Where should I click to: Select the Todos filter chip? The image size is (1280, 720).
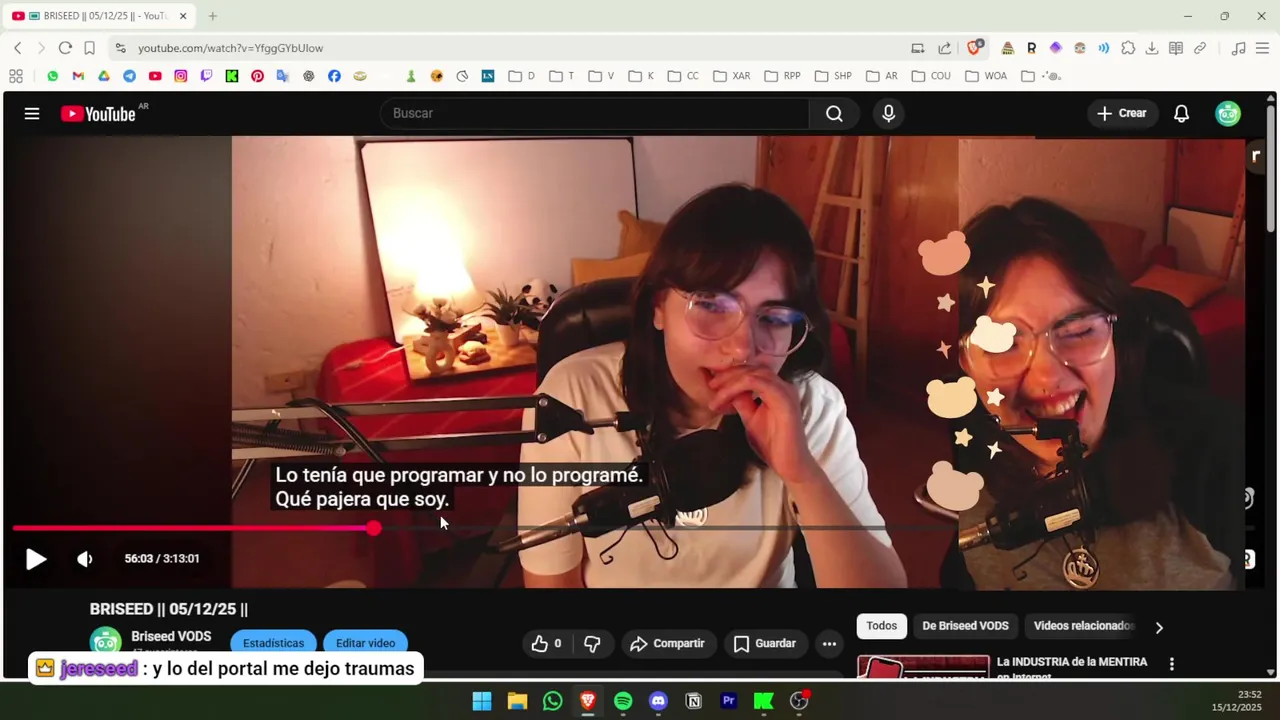(881, 626)
